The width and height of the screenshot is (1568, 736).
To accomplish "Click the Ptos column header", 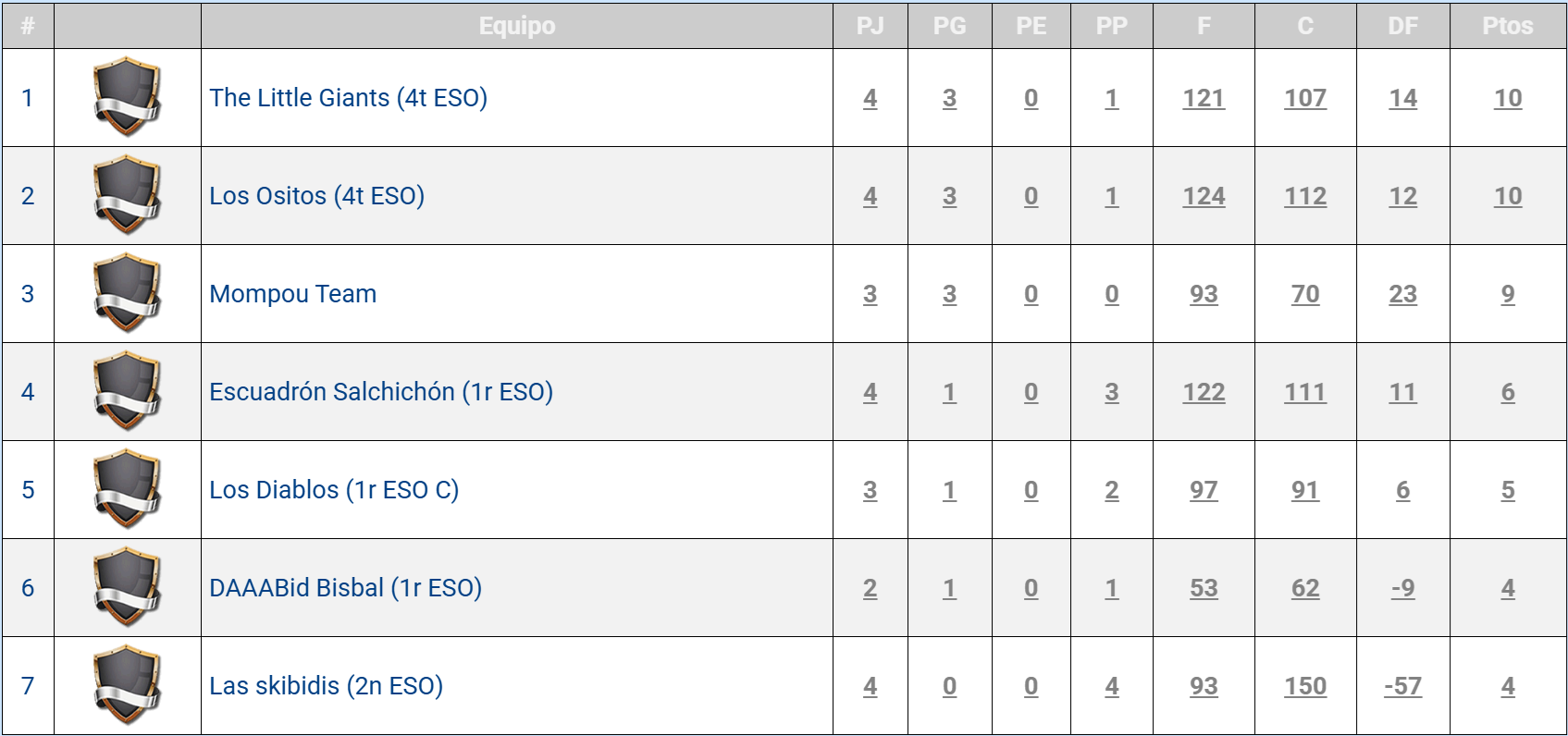I will pyautogui.click(x=1507, y=26).
